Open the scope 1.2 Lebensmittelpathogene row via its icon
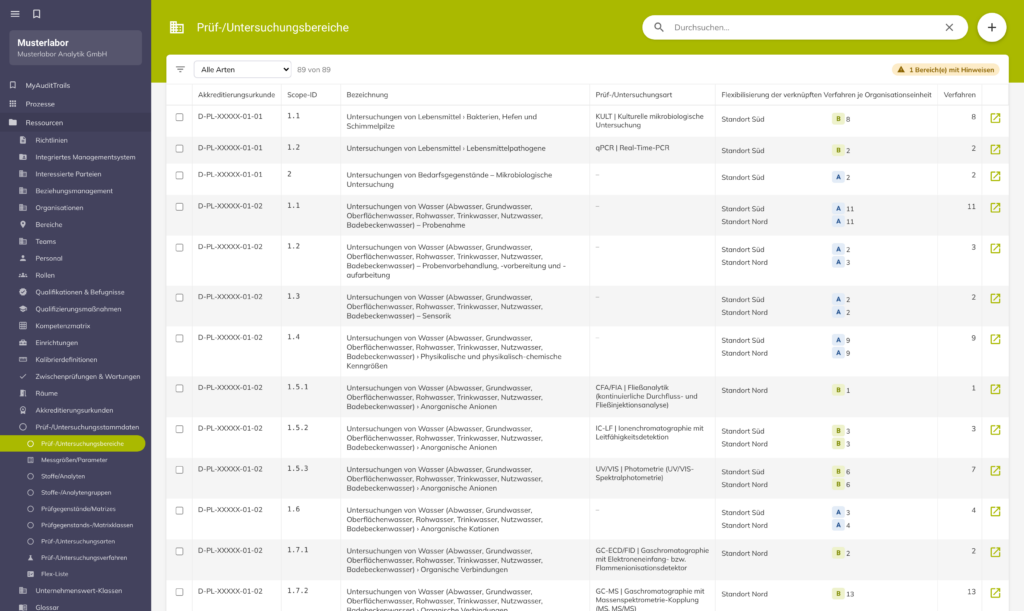Screen dimensions: 1024x611 pyautogui.click(x=995, y=149)
